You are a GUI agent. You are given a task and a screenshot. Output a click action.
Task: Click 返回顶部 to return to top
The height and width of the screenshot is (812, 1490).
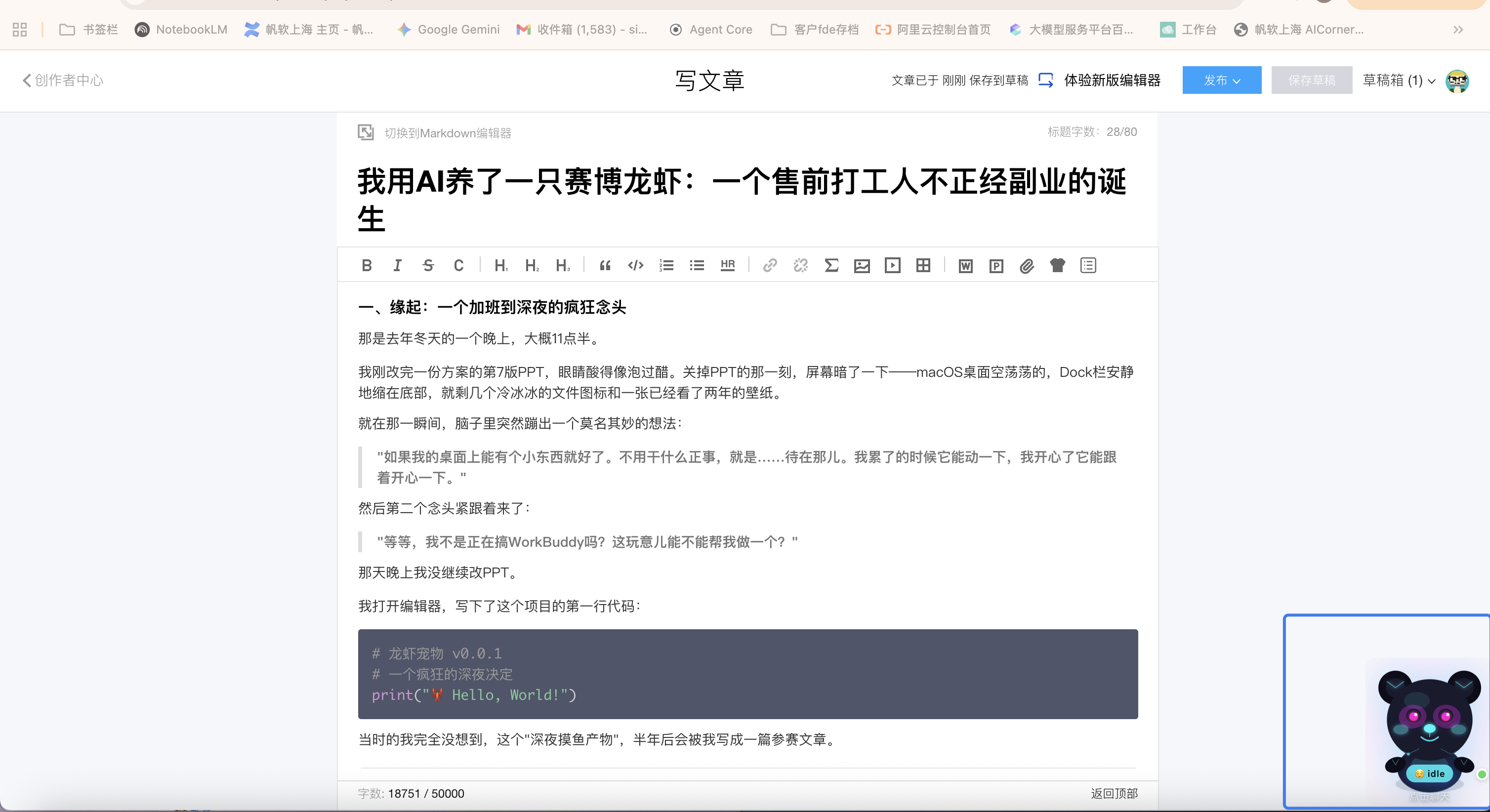[x=1114, y=794]
